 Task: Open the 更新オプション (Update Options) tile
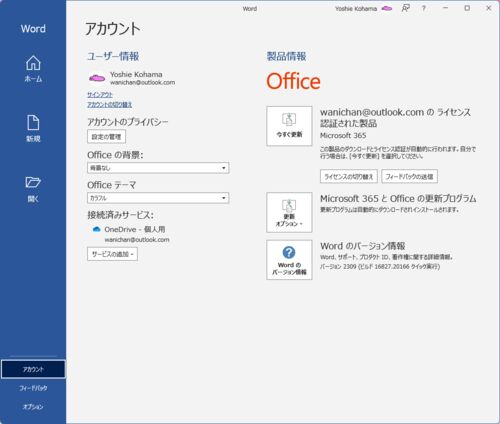289,212
